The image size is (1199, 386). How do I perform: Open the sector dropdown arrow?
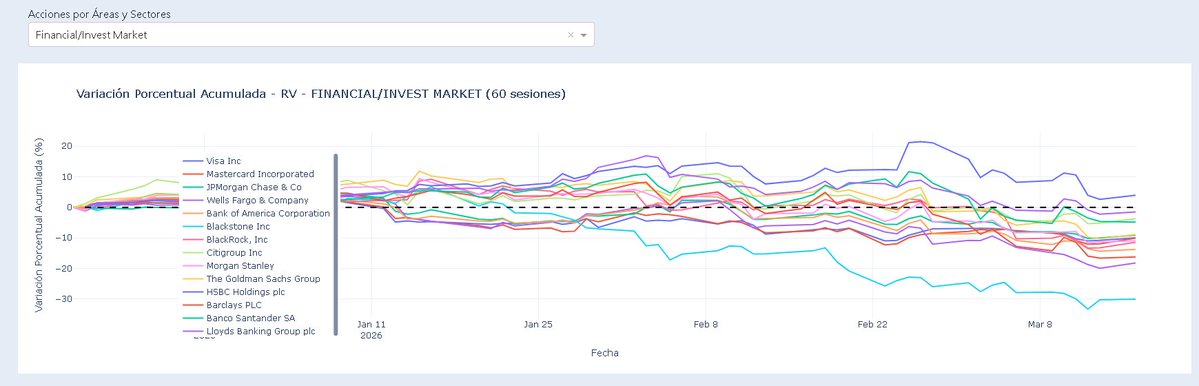[583, 35]
